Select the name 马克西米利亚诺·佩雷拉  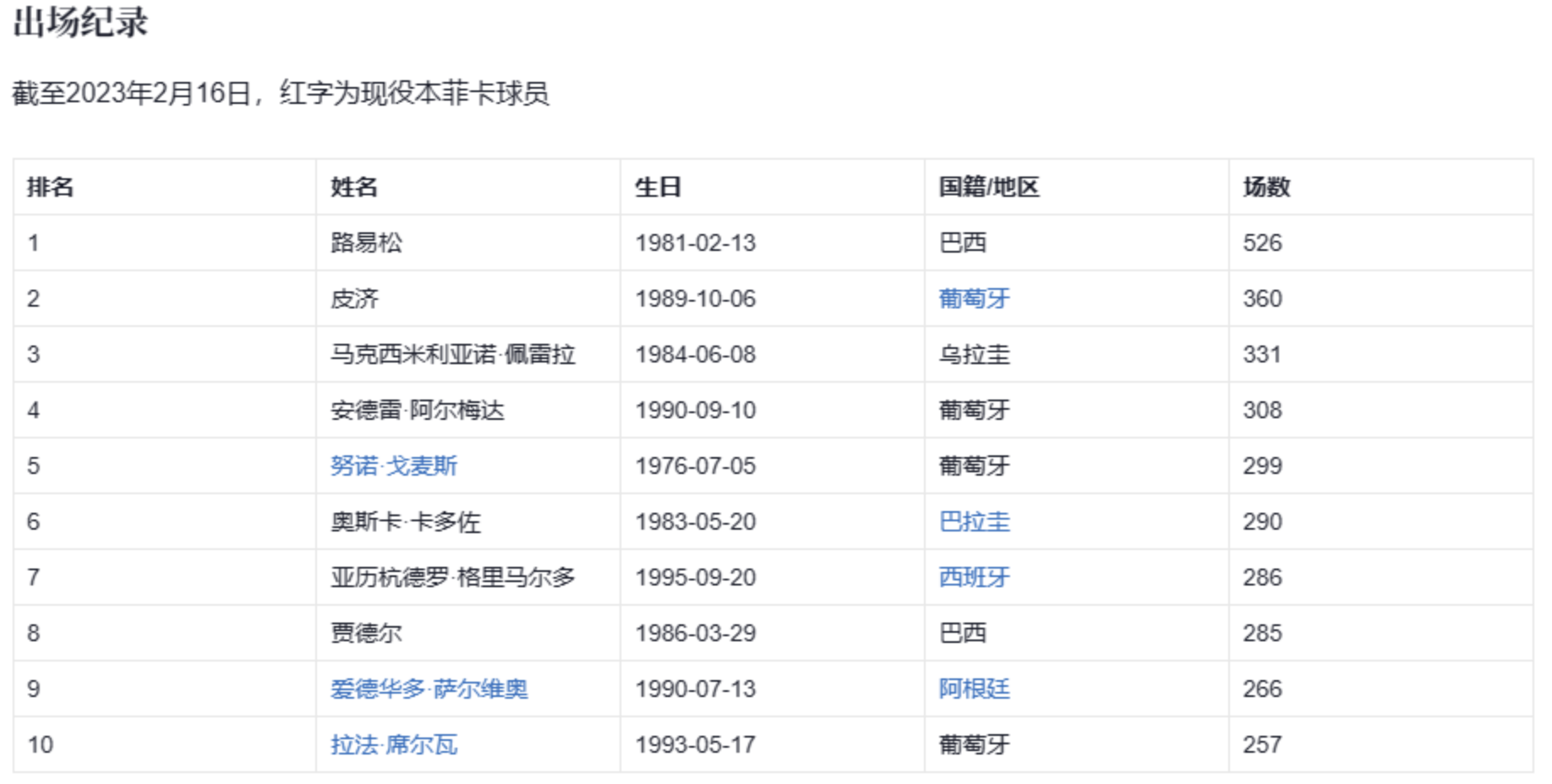453,354
